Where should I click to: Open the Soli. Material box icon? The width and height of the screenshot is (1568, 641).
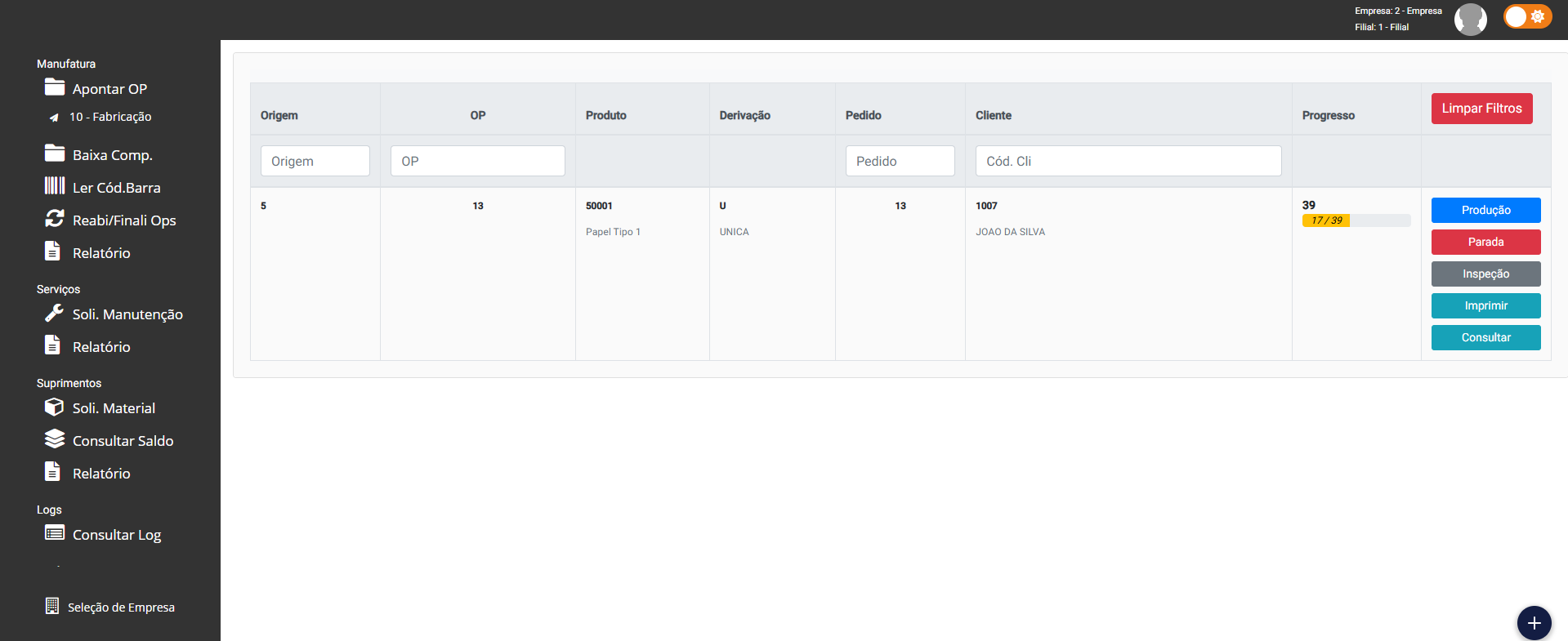coord(55,407)
